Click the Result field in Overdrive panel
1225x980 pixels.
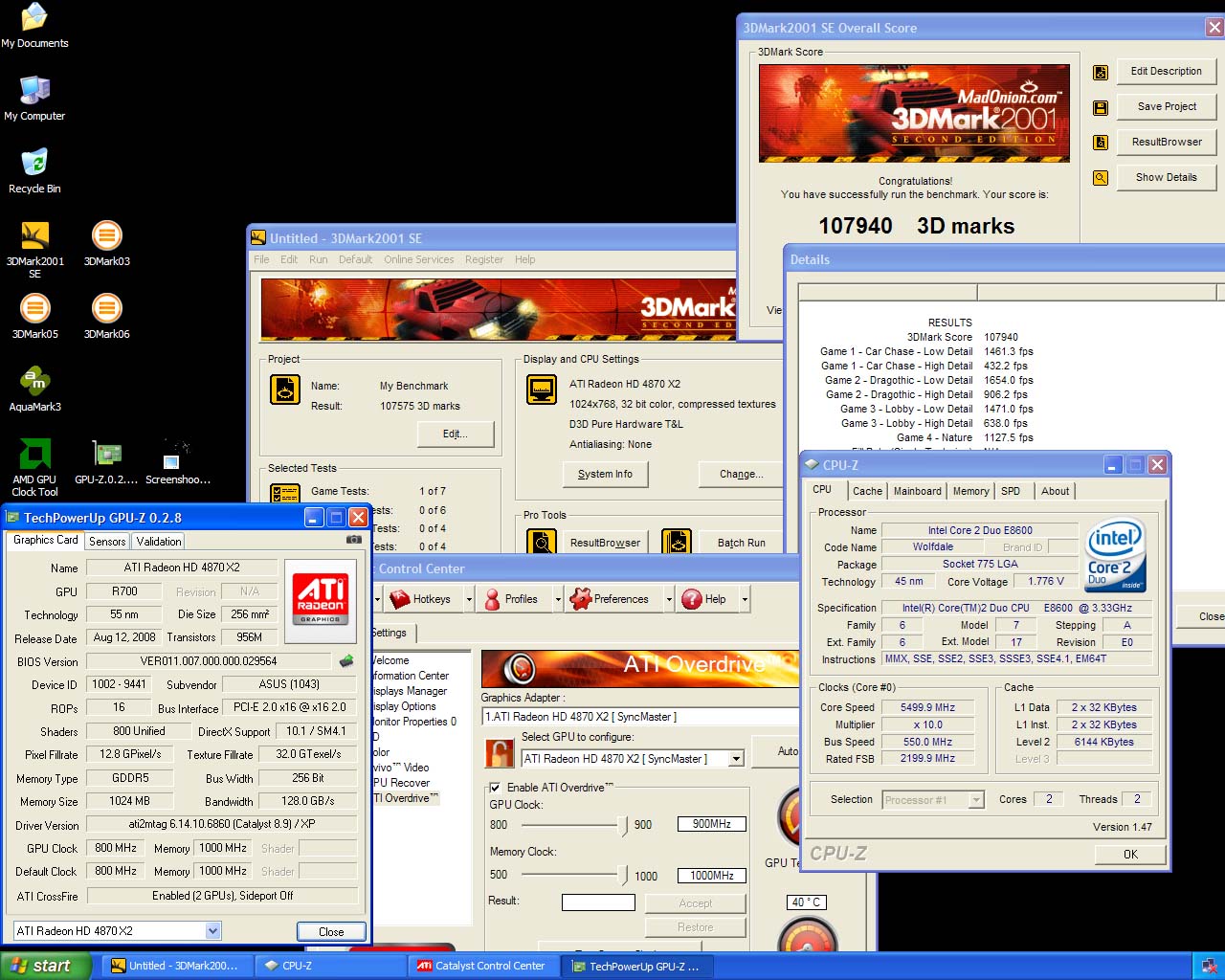coord(598,902)
